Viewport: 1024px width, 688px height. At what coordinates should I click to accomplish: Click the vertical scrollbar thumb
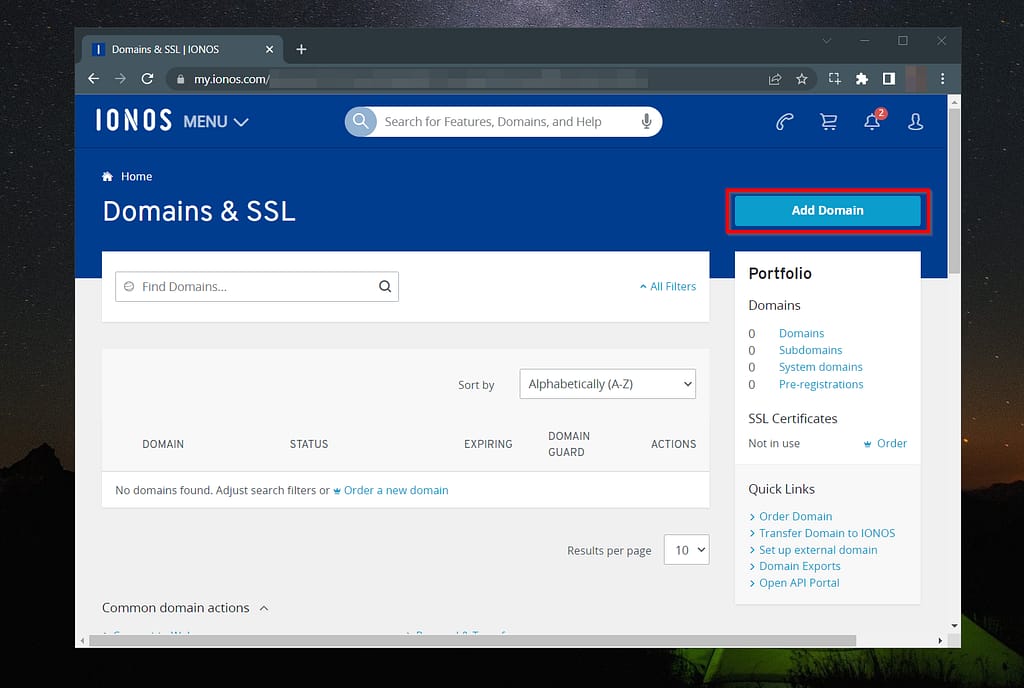[954, 191]
